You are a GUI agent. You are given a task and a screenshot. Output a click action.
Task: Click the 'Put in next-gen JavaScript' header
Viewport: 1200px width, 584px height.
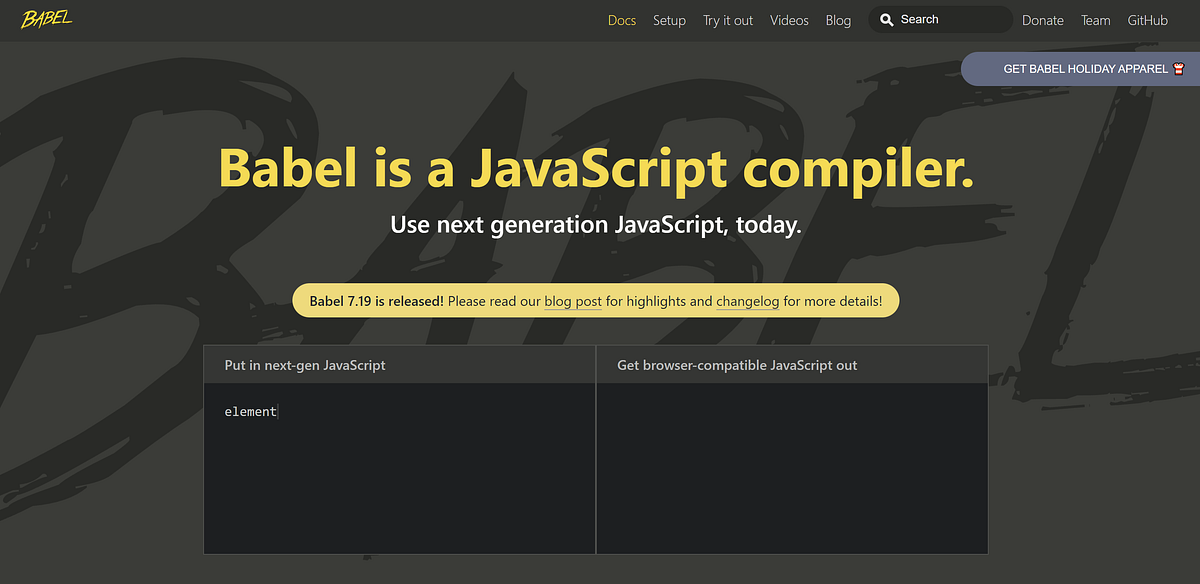304,365
